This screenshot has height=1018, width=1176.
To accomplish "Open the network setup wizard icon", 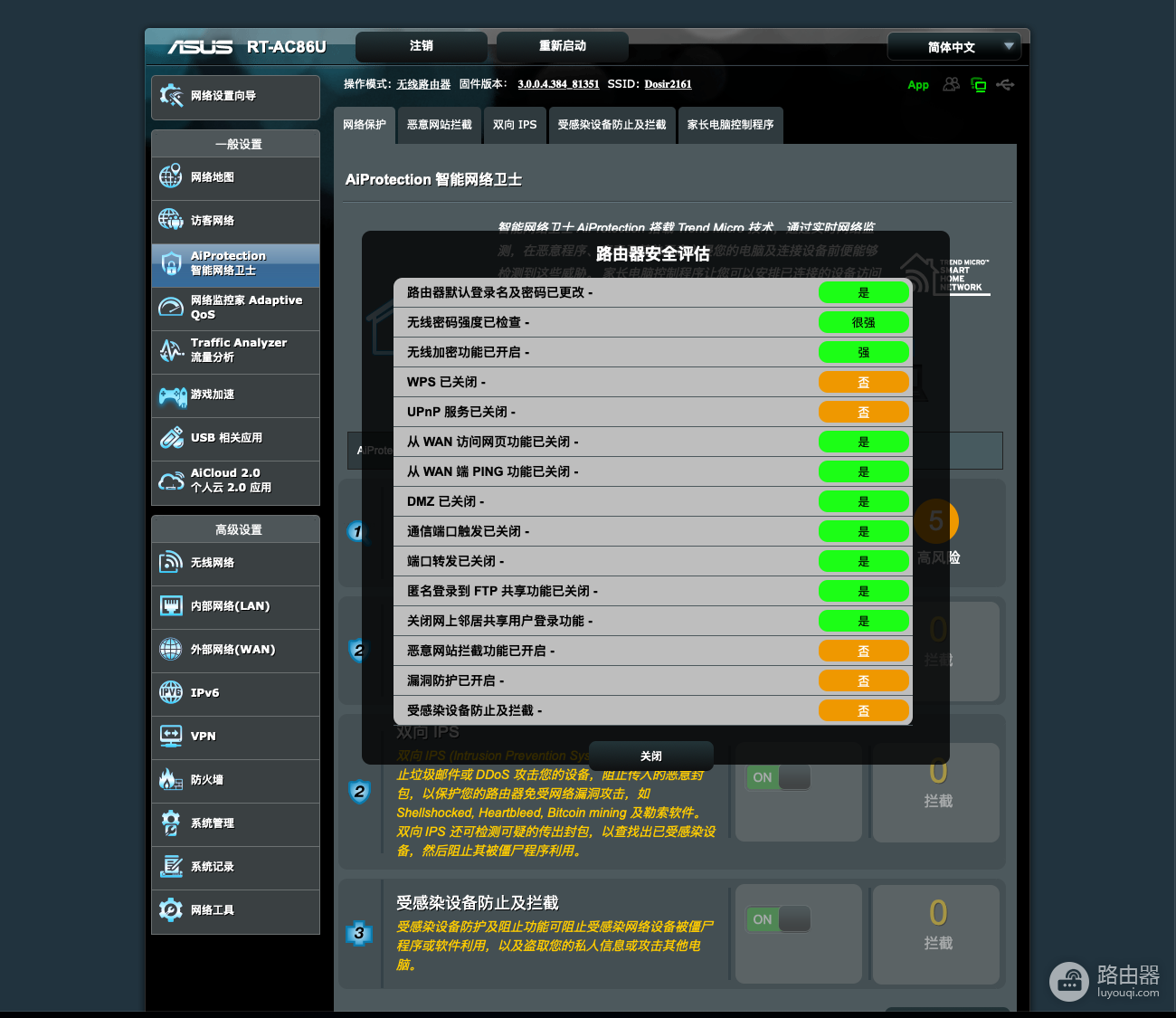I will tap(171, 96).
